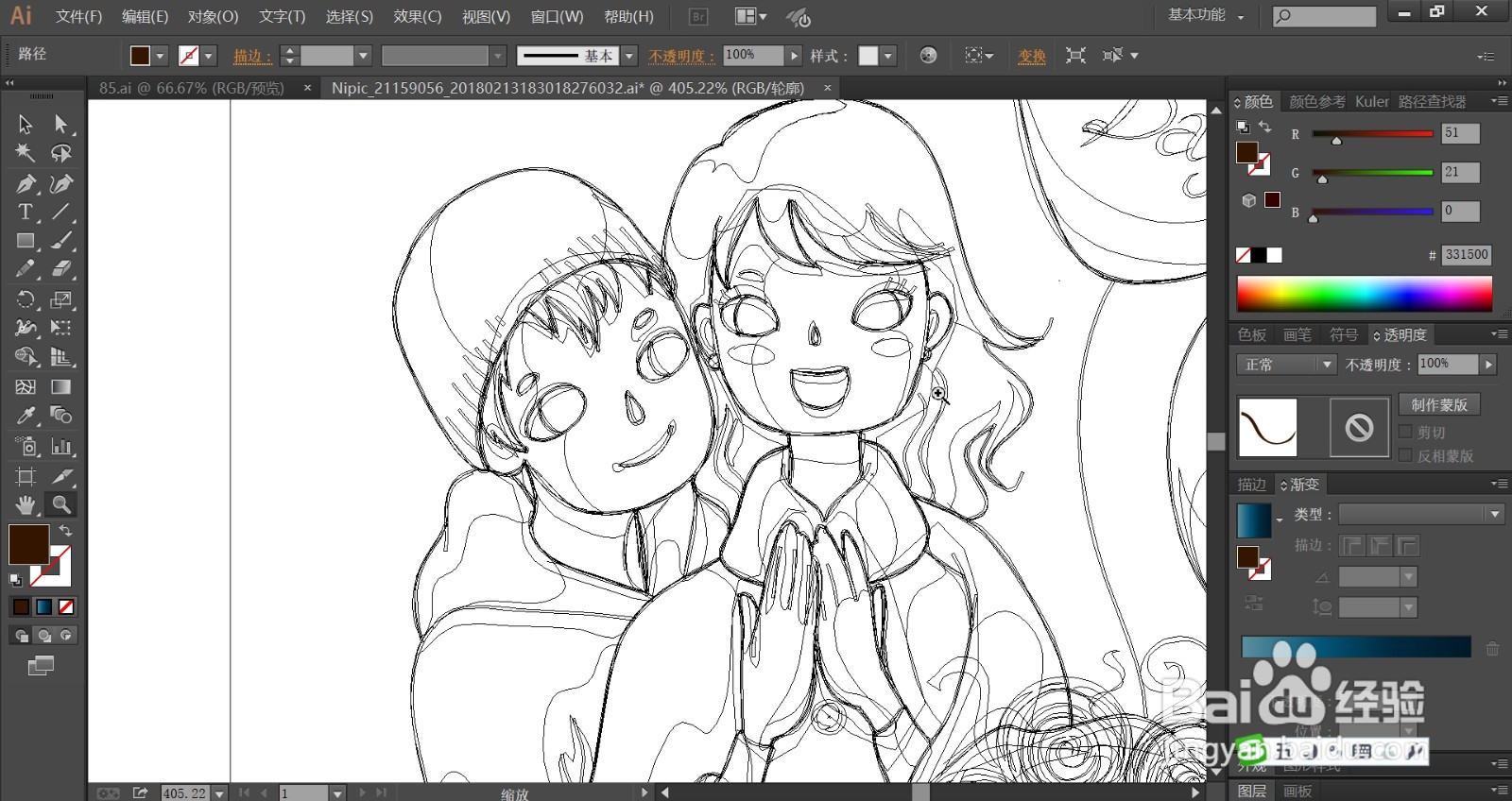Switch to the 路径查找器 panel tab
This screenshot has width=1512, height=801.
point(1433,102)
